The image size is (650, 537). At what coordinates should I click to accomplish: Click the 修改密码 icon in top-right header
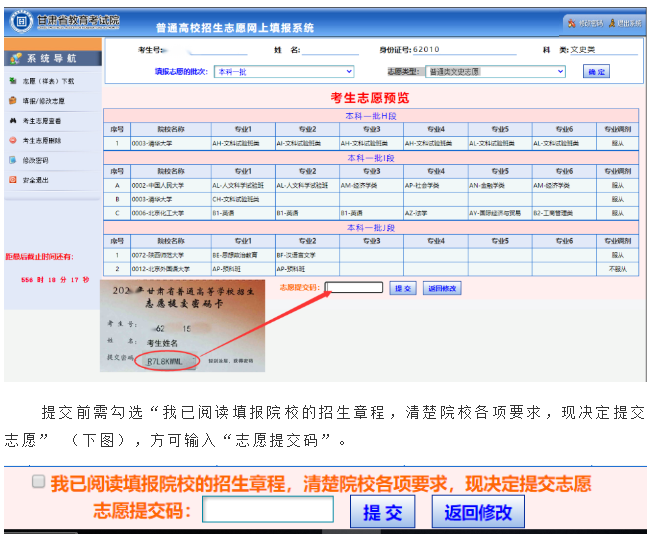571,22
